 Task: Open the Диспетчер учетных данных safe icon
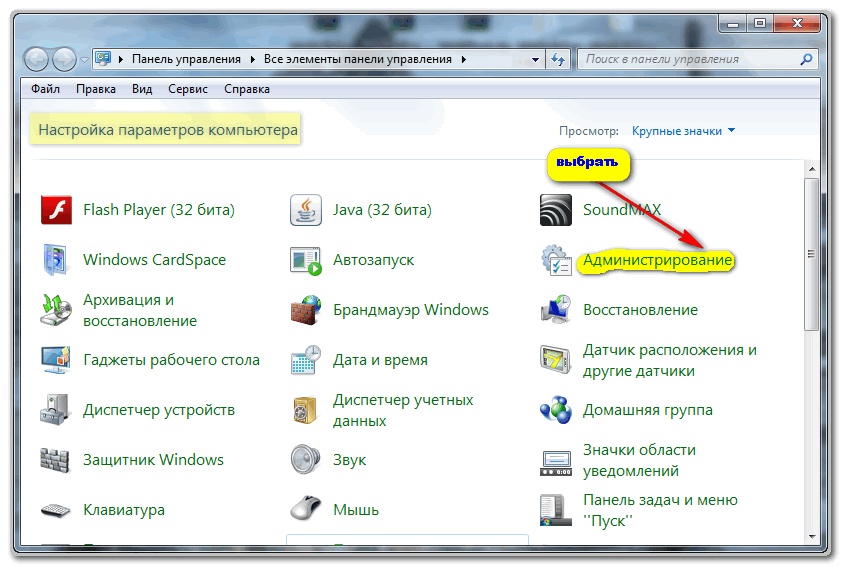pyautogui.click(x=305, y=410)
